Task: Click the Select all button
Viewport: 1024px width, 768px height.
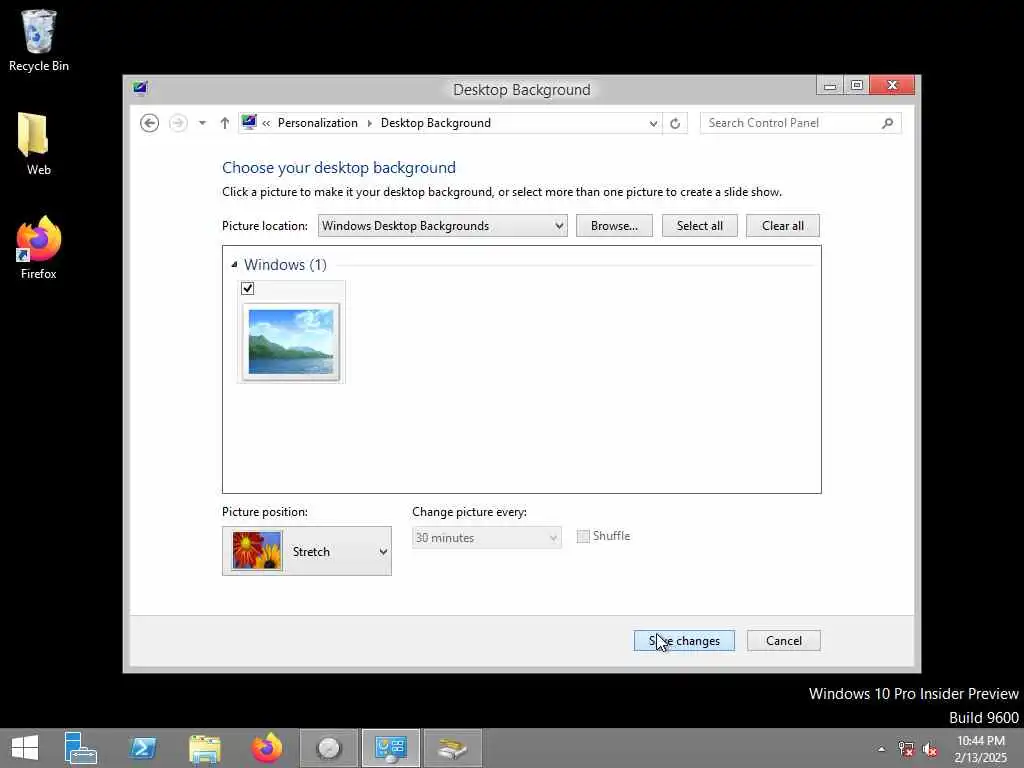Action: [x=699, y=226]
